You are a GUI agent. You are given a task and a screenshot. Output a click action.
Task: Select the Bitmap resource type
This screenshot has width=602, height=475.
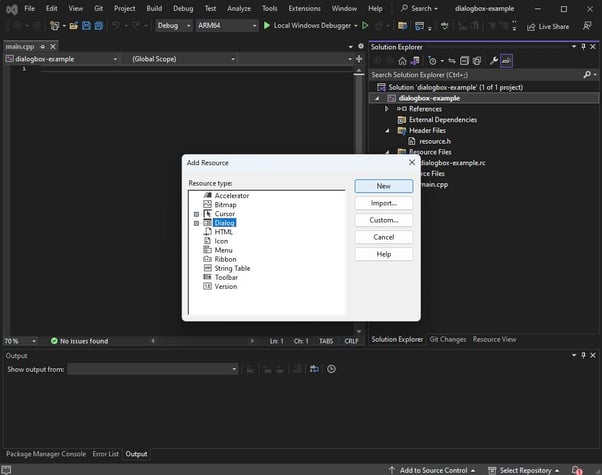tap(225, 204)
